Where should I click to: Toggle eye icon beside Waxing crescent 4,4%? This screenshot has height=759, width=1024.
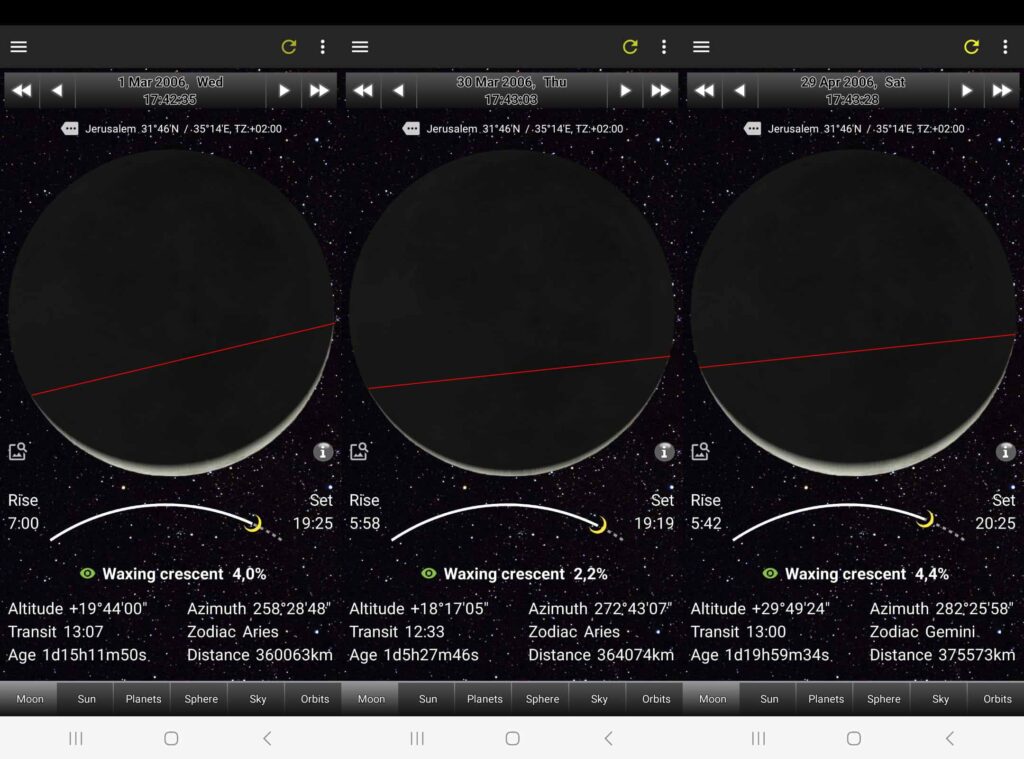coord(770,574)
